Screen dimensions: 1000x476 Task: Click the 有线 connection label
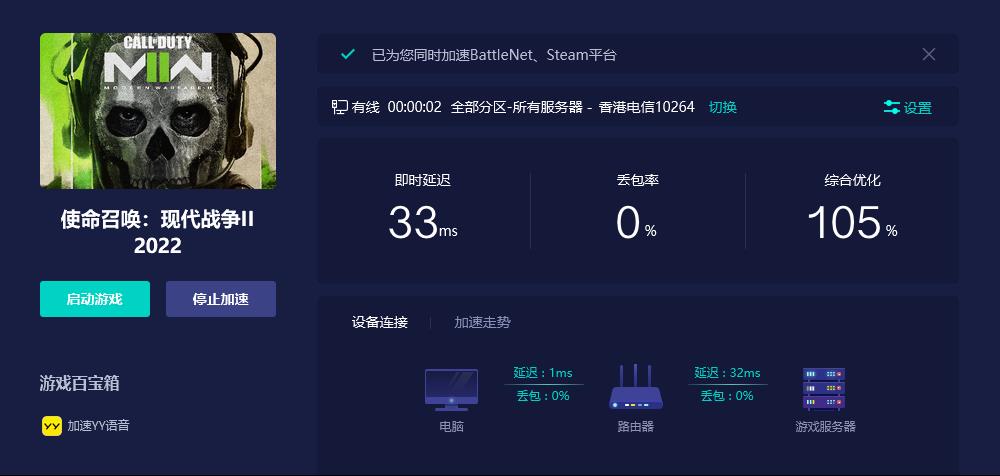365,107
